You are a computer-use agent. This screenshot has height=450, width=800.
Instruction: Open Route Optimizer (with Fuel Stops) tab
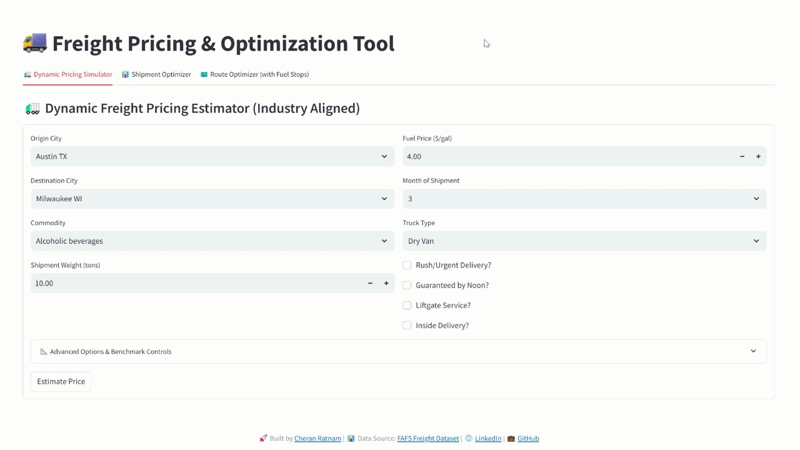tap(254, 74)
